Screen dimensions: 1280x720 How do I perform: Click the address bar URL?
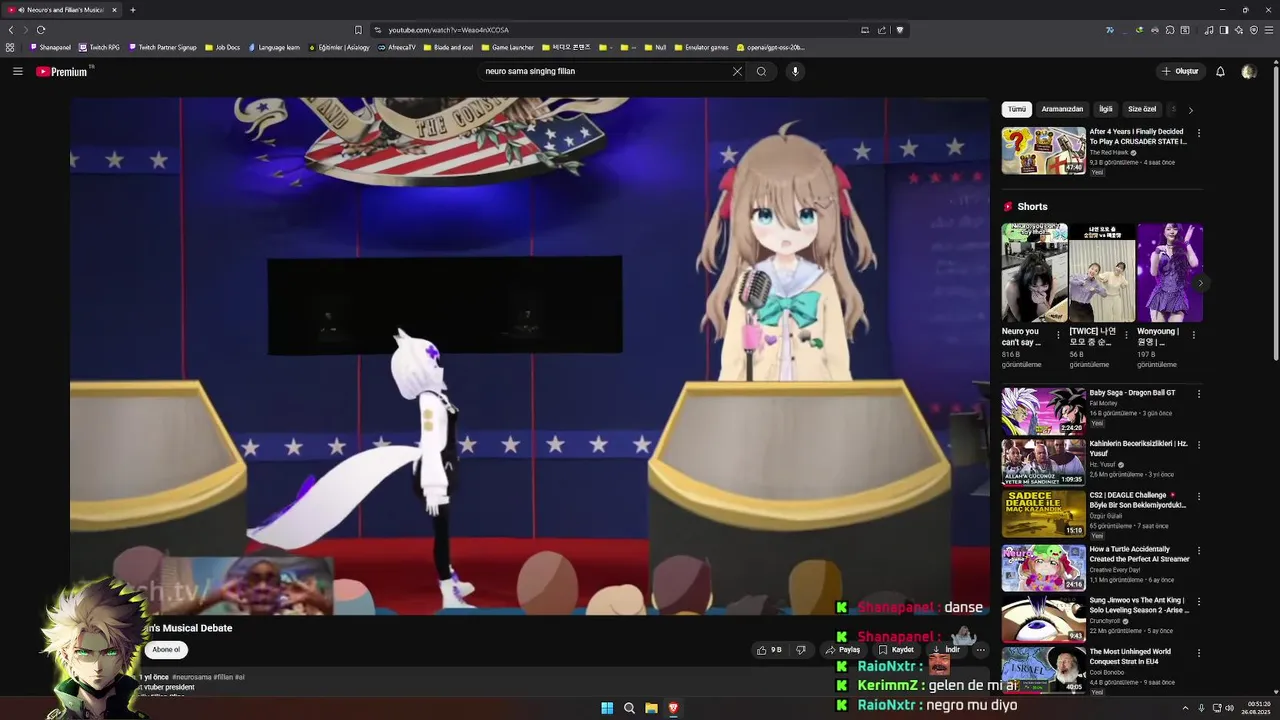[448, 30]
